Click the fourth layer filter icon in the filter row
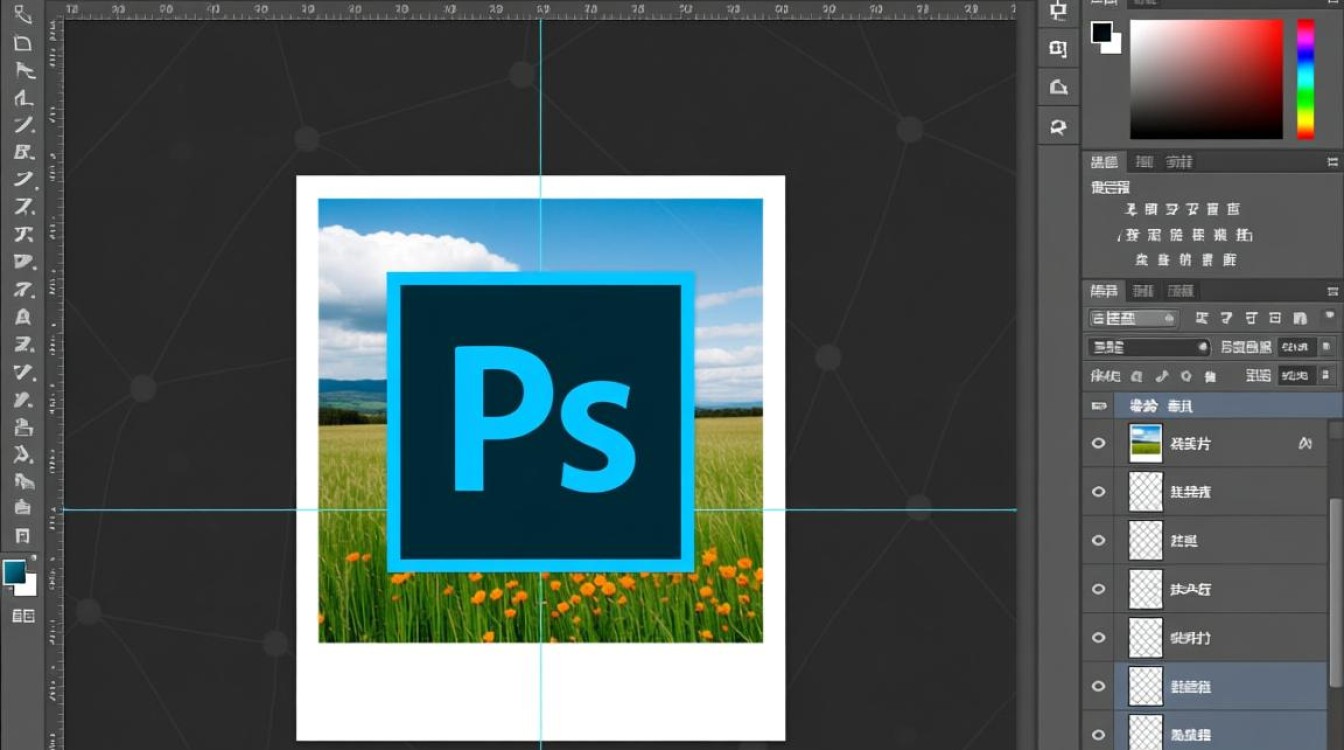Image resolution: width=1344 pixels, height=750 pixels. (1275, 318)
